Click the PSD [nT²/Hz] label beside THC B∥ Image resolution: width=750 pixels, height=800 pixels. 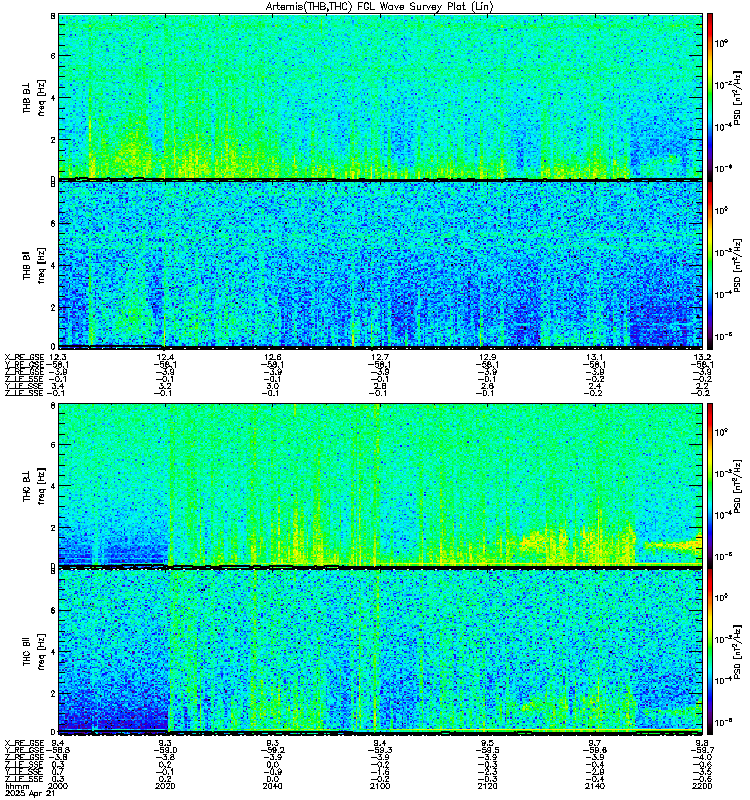tap(737, 652)
